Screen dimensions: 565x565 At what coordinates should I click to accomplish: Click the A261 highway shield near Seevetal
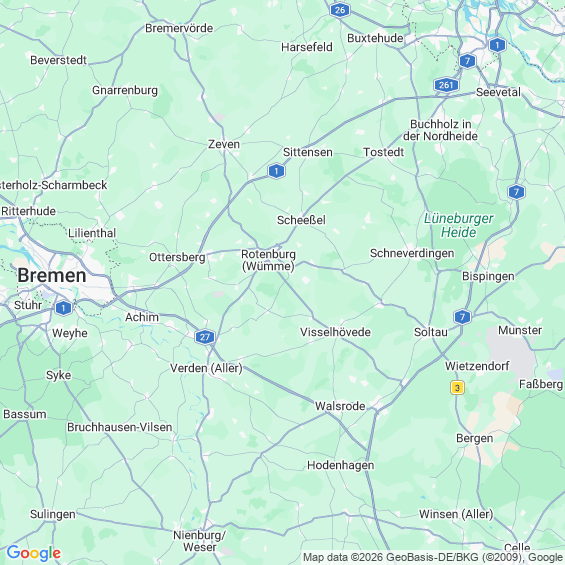[x=446, y=85]
